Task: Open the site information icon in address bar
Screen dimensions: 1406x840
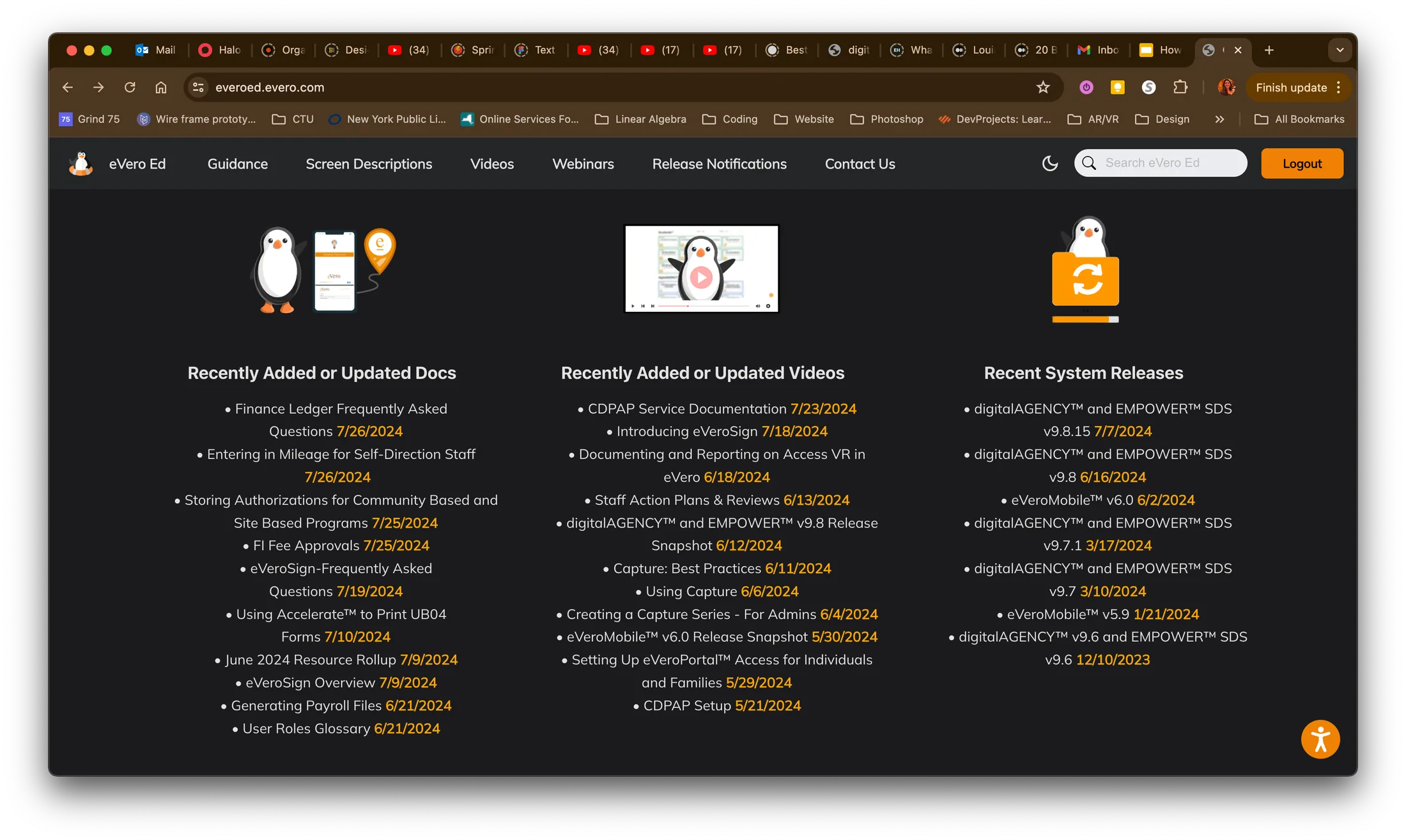Action: (x=199, y=88)
